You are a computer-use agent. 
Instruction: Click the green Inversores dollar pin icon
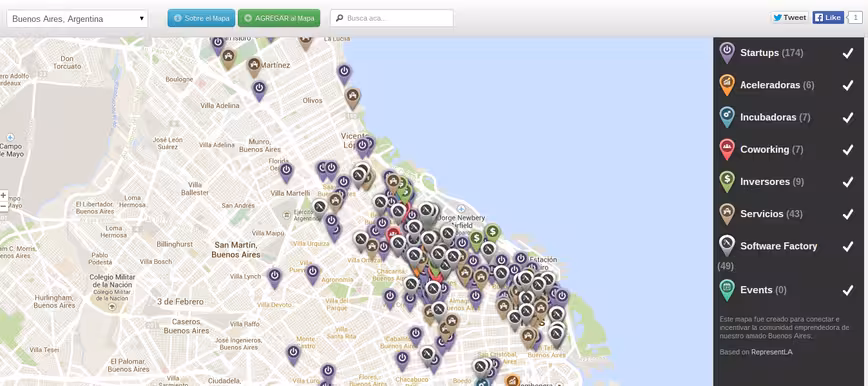tap(727, 182)
